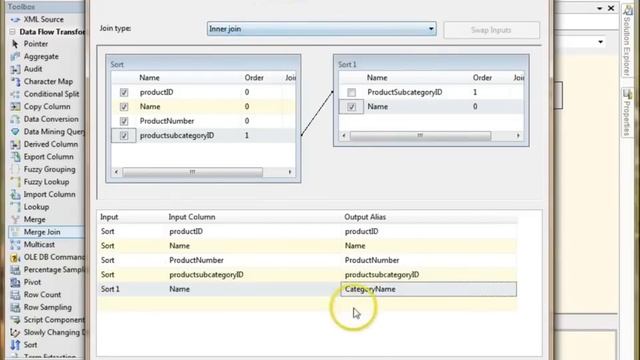
Task: Click the Data Mining Query icon
Action: 15,131
